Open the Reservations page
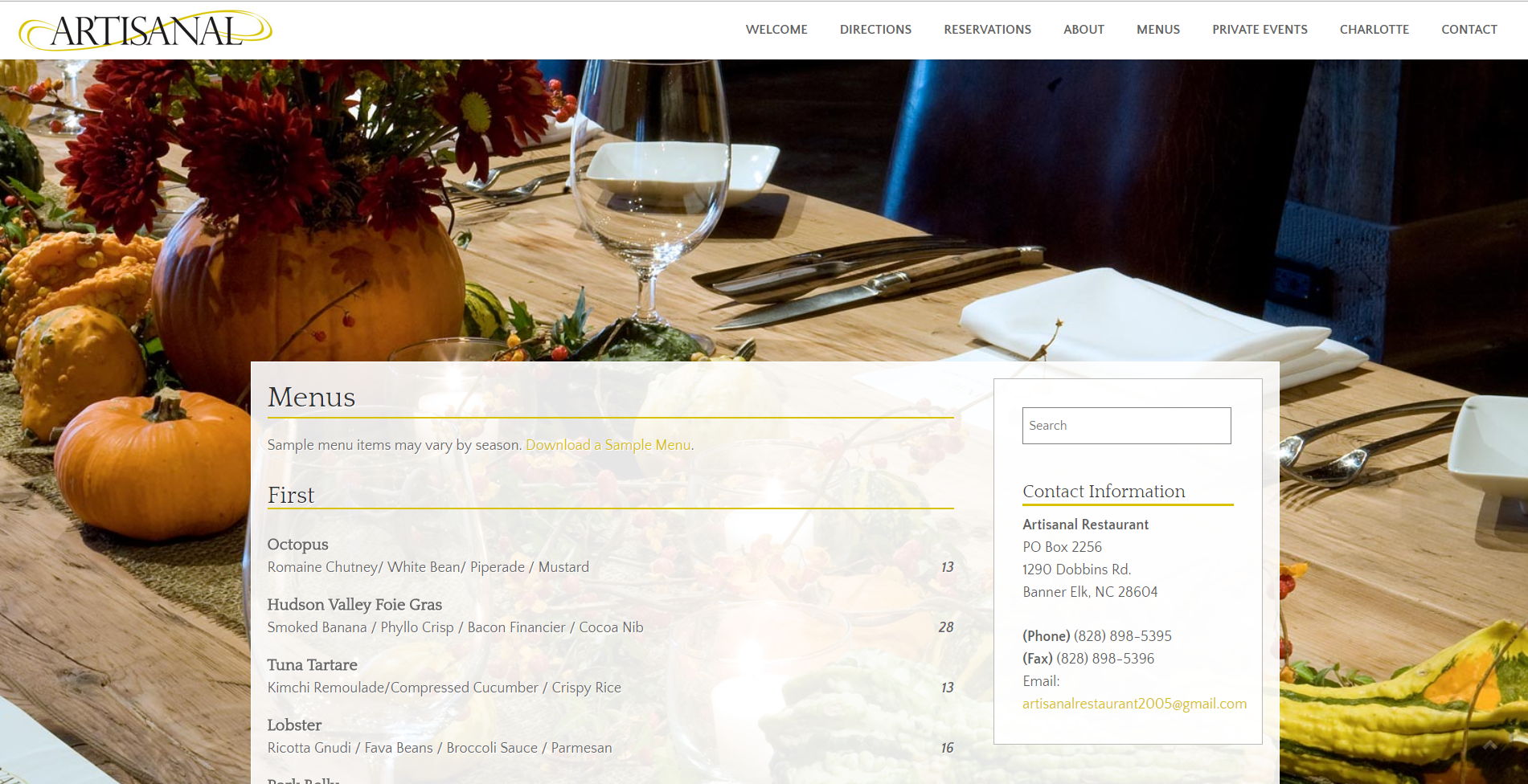 (x=987, y=30)
